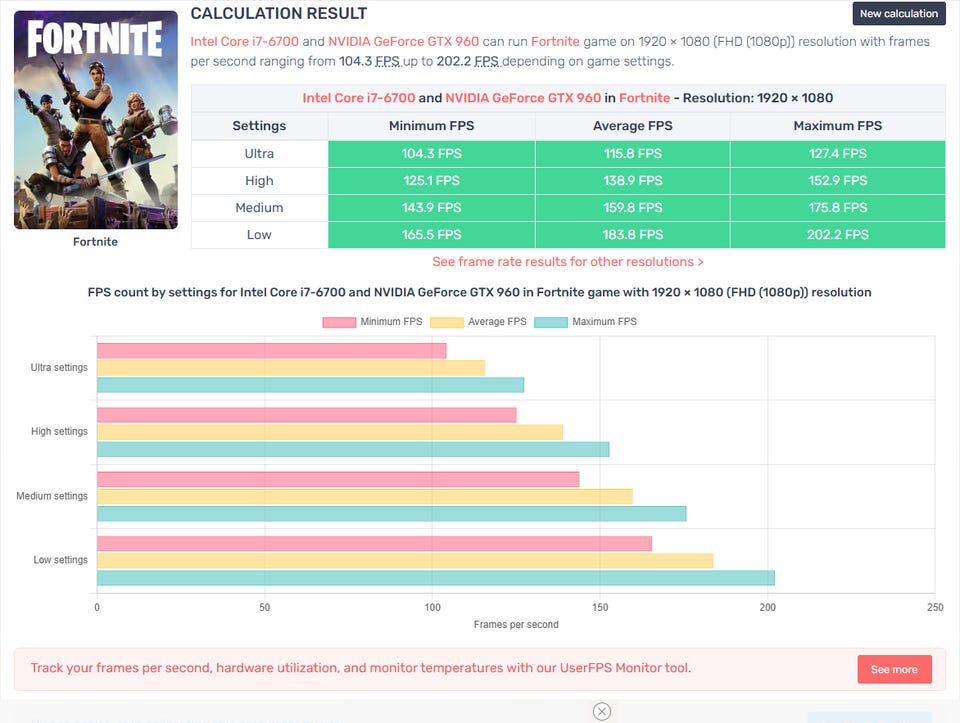This screenshot has width=960, height=723.
Task: Click the Settings column header
Action: click(260, 126)
